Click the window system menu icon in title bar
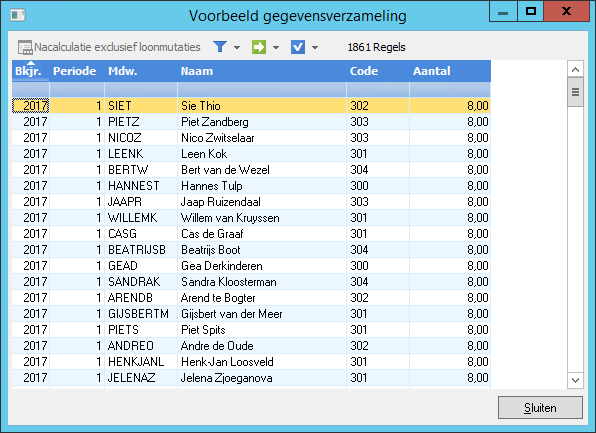 coord(17,15)
